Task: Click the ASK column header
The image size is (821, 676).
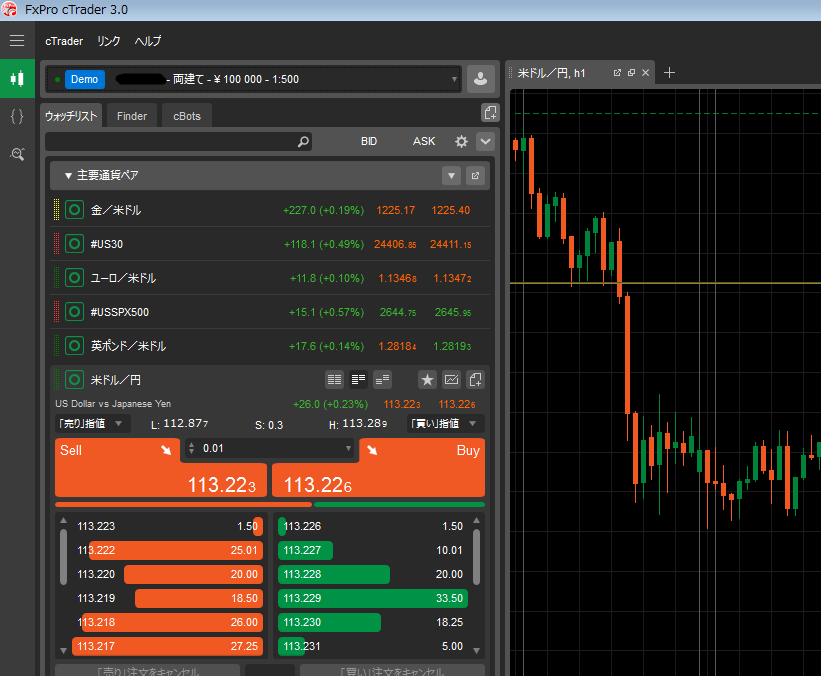Action: [x=424, y=141]
